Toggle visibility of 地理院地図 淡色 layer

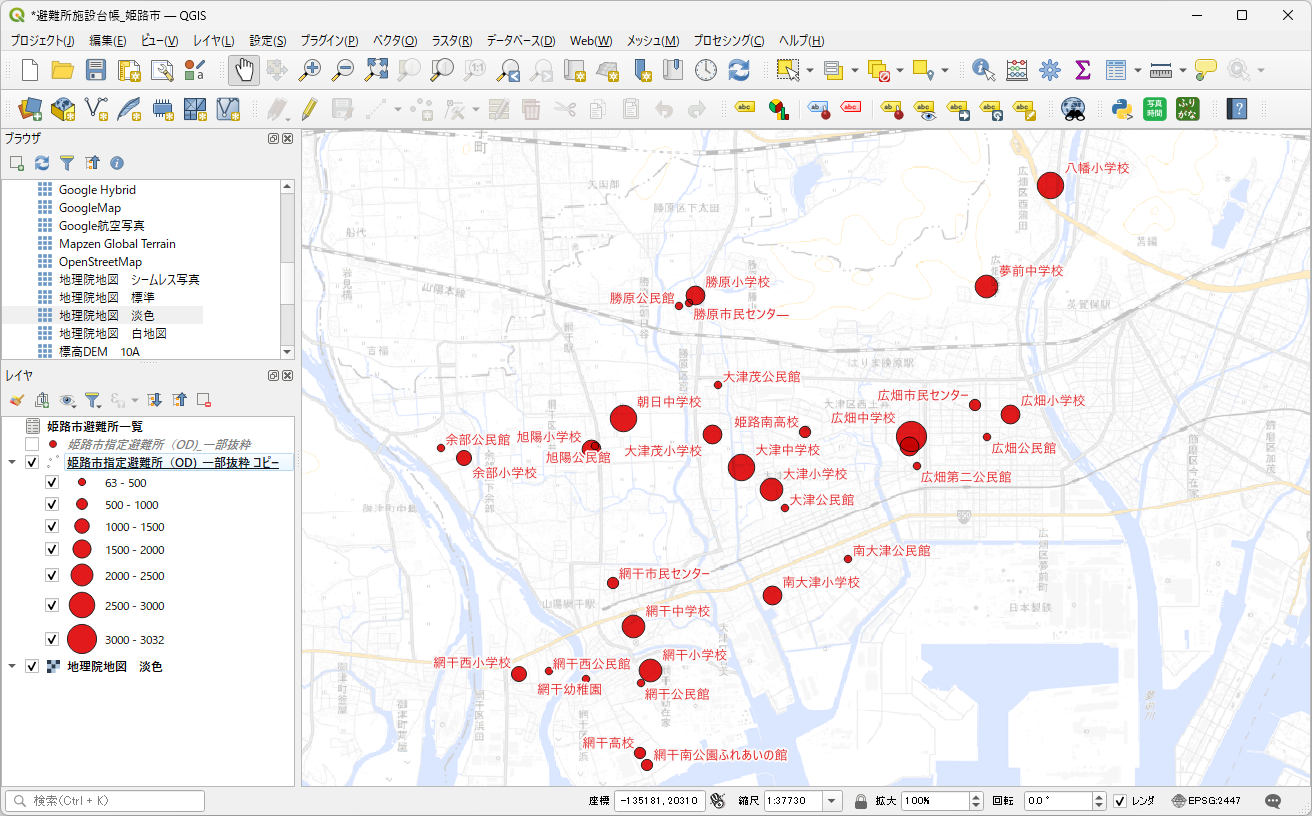(32, 666)
